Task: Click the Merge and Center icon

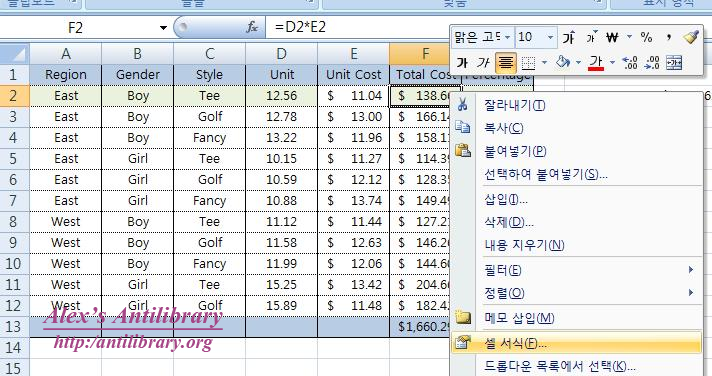Action: [x=674, y=63]
